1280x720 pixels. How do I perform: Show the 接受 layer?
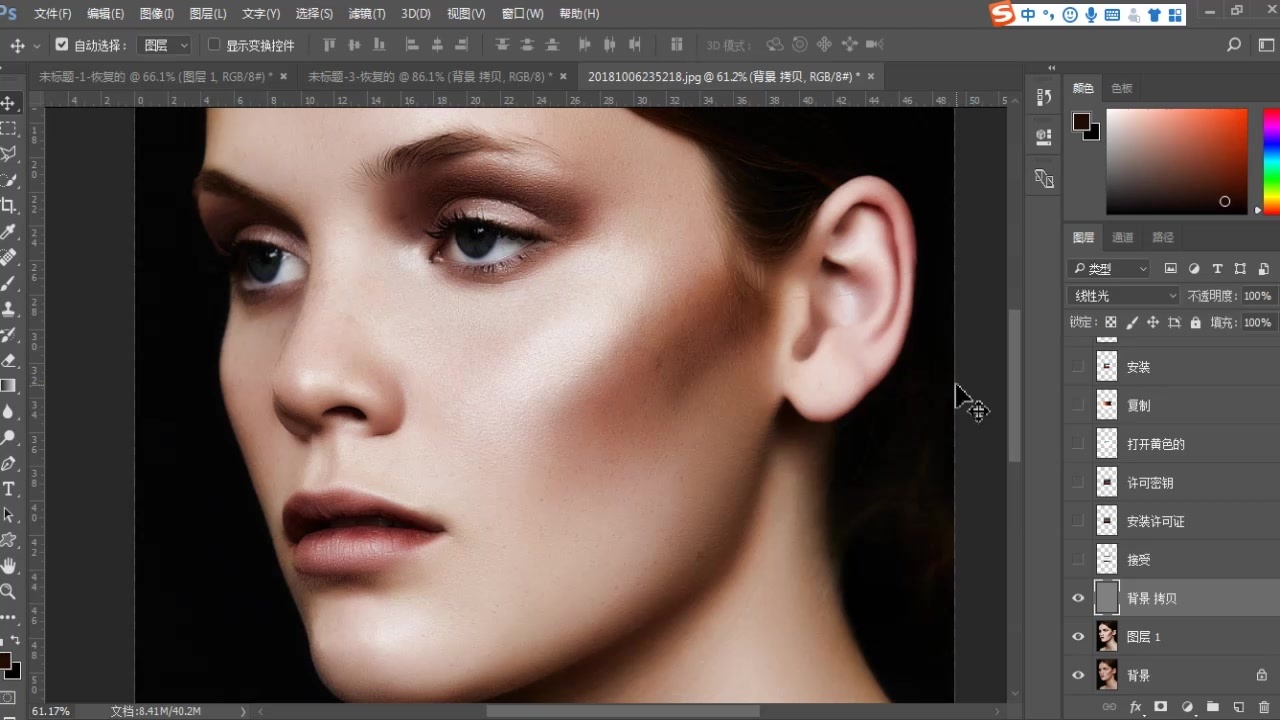point(1078,559)
